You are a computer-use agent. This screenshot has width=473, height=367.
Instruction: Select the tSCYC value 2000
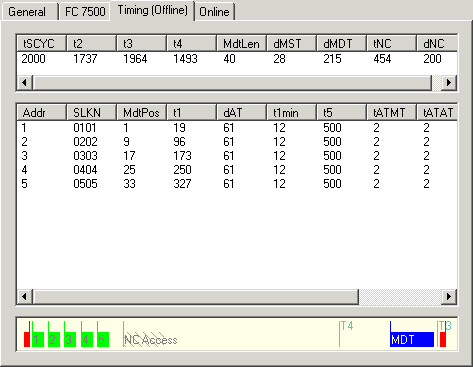pos(33,59)
